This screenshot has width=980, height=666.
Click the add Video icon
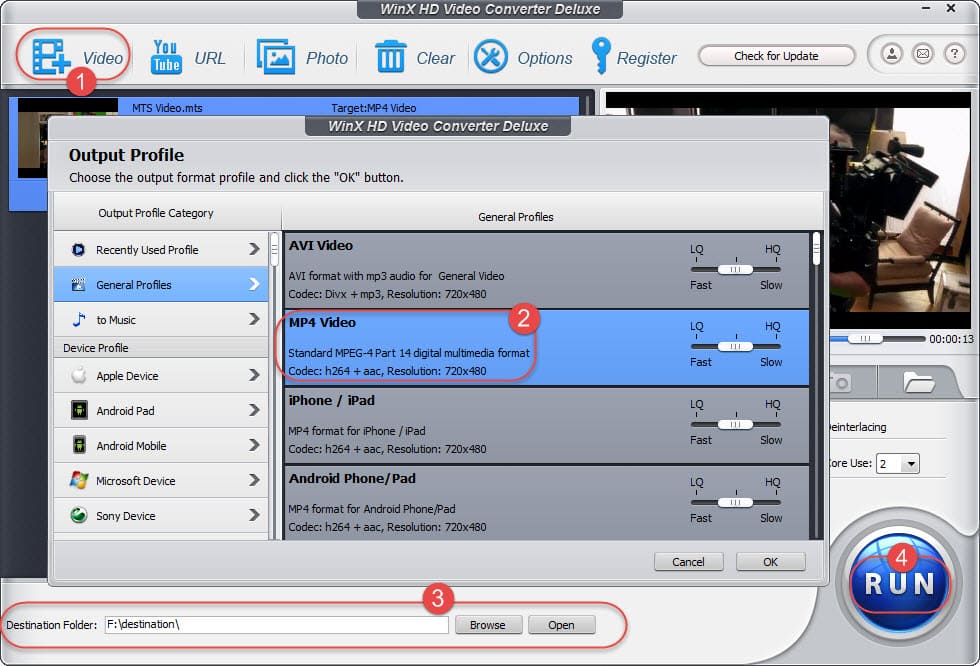pyautogui.click(x=51, y=57)
